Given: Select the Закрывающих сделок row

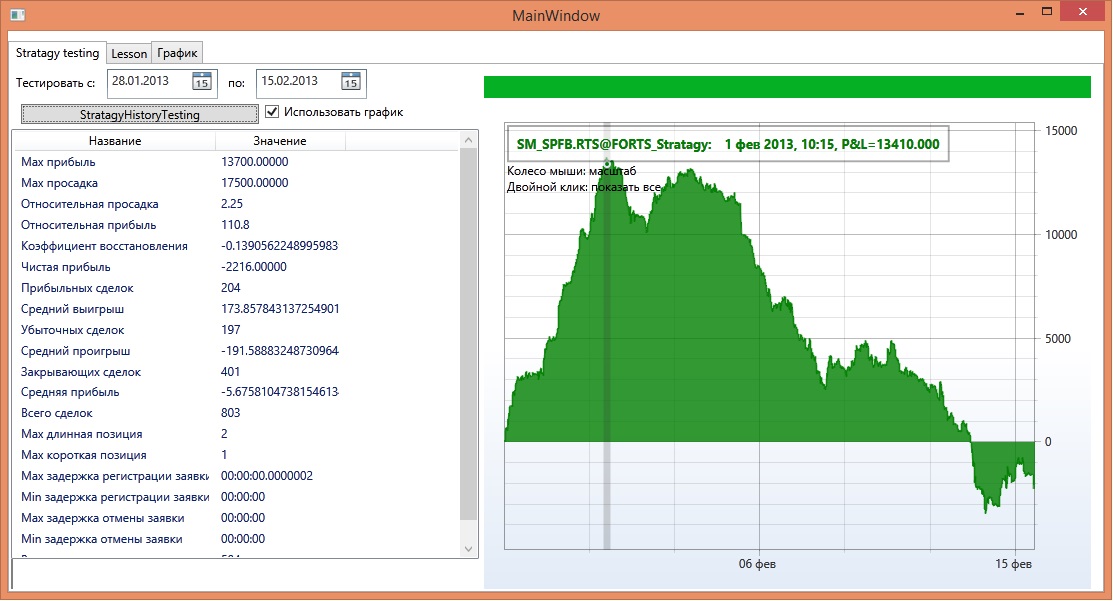Looking at the screenshot, I should pos(236,372).
